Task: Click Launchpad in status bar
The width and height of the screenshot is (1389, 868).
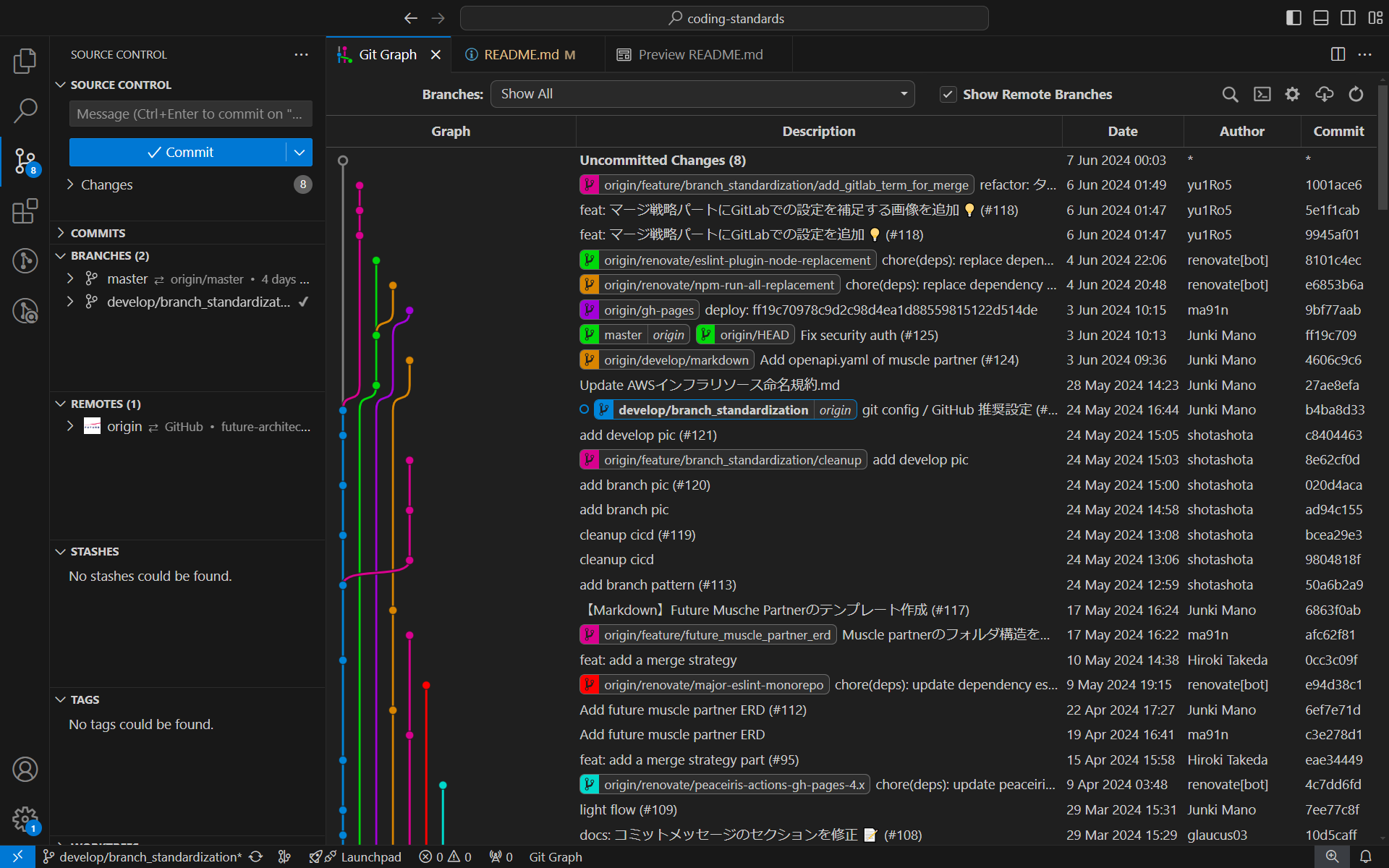Action: click(355, 856)
